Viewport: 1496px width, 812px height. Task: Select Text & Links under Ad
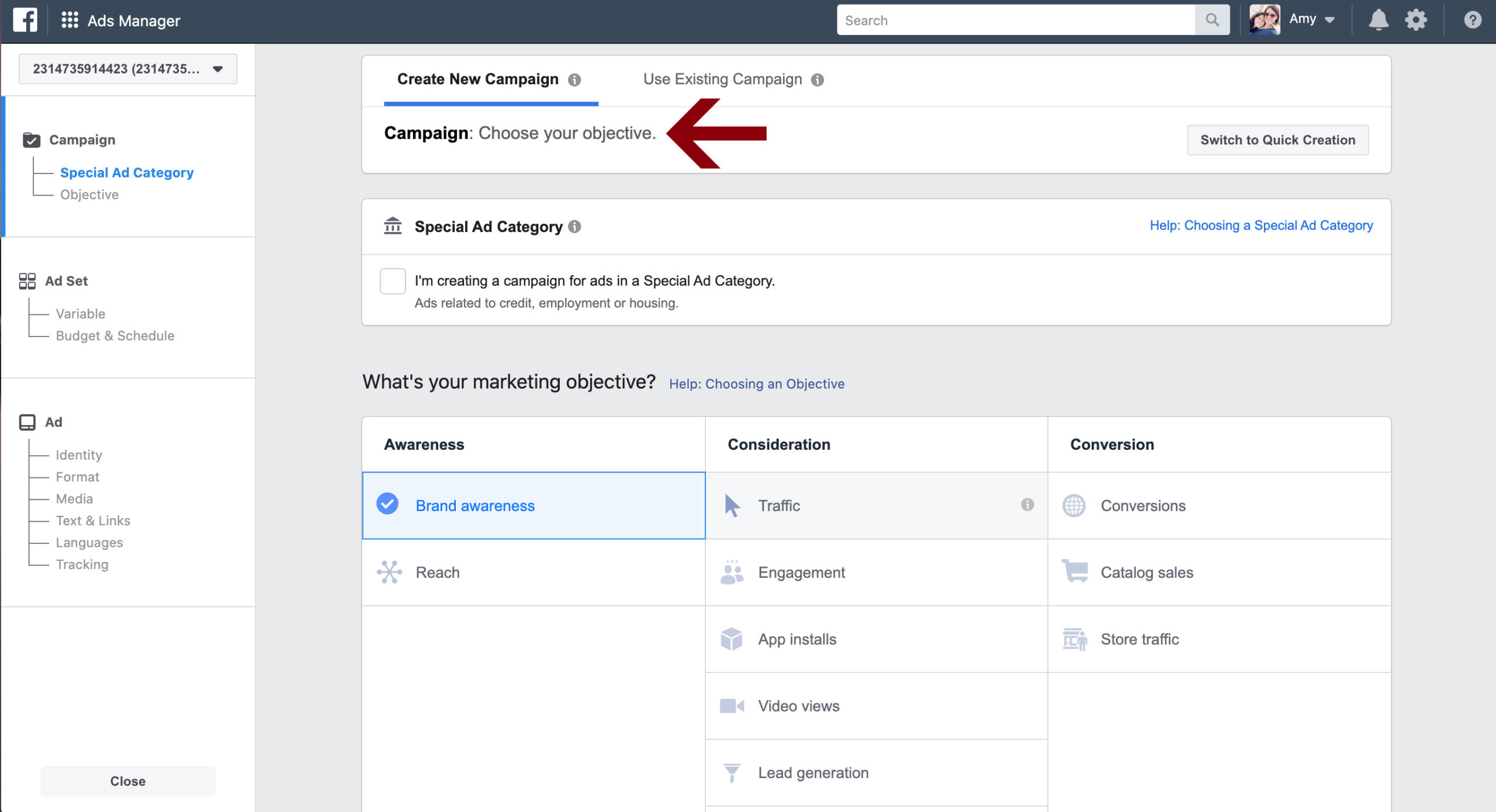pos(93,521)
